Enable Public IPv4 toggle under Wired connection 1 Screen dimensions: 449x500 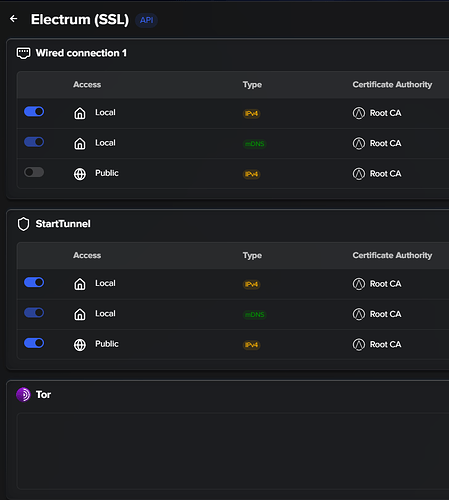click(34, 172)
